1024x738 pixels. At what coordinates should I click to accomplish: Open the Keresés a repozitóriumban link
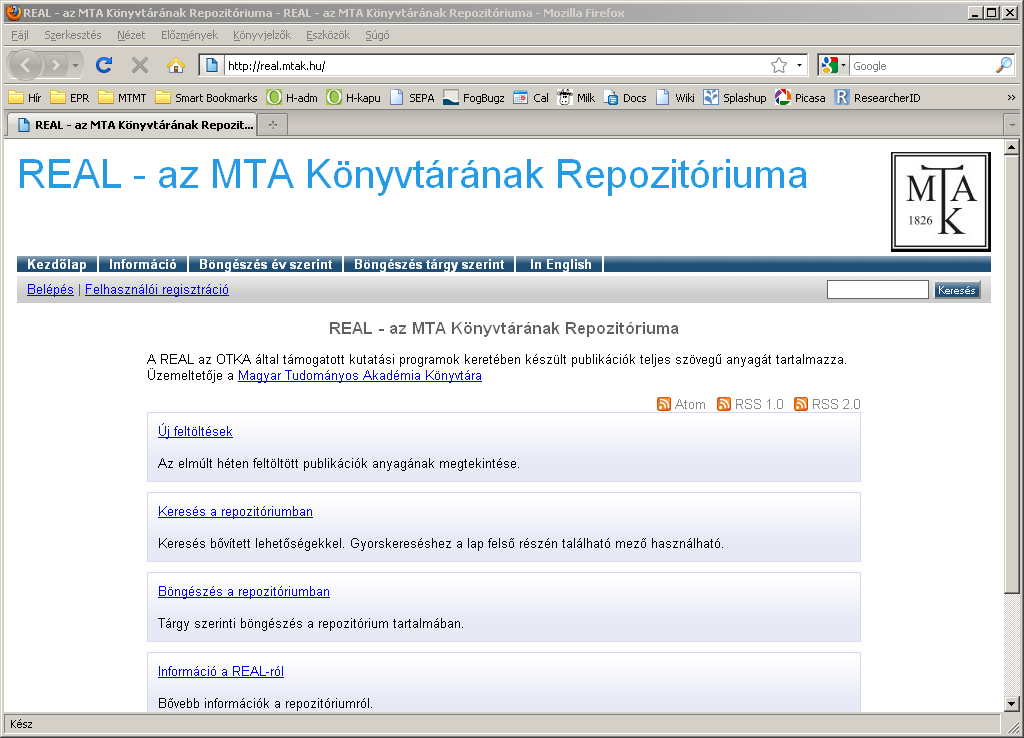coord(235,511)
